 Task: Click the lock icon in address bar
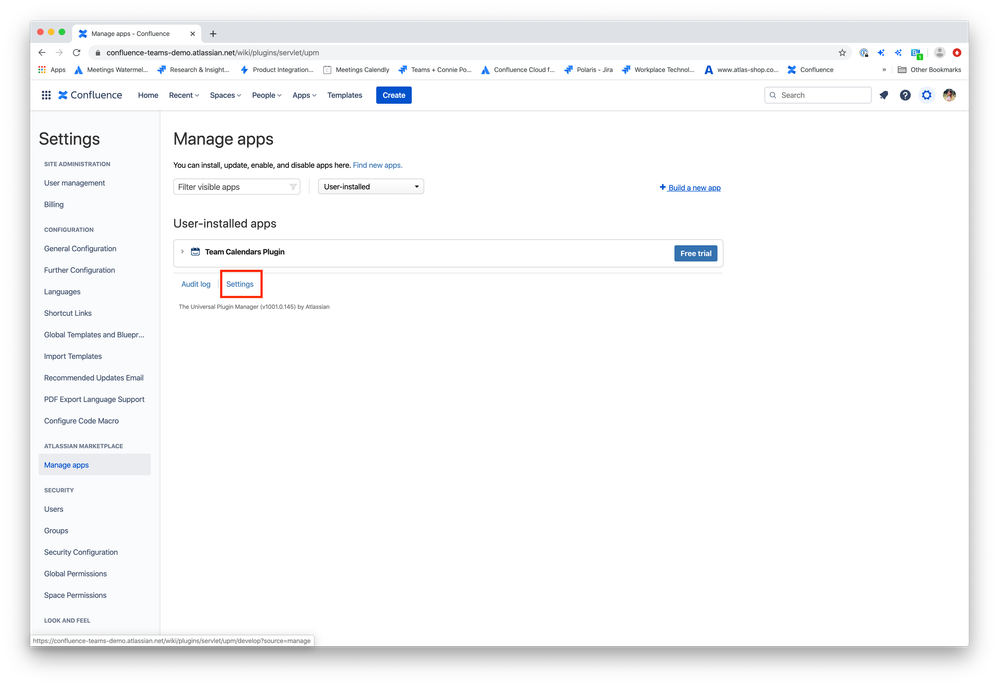97,53
